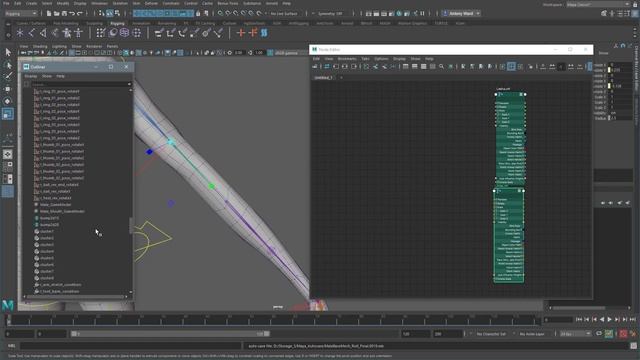Toggle Auto Keyframe red button
Screen dimensions: 640x360
pos(623,334)
